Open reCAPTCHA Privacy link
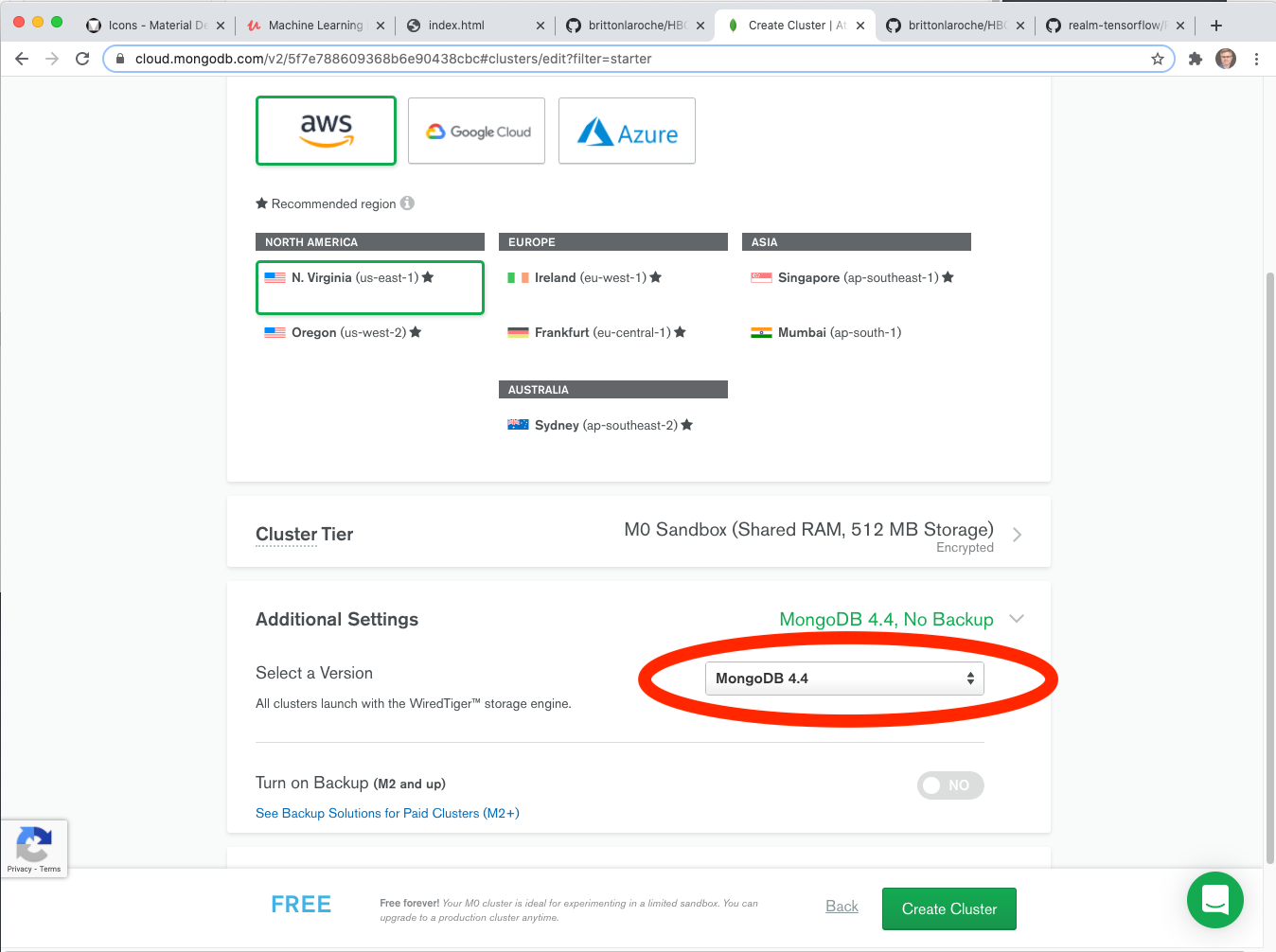This screenshot has width=1276, height=952. pos(19,869)
